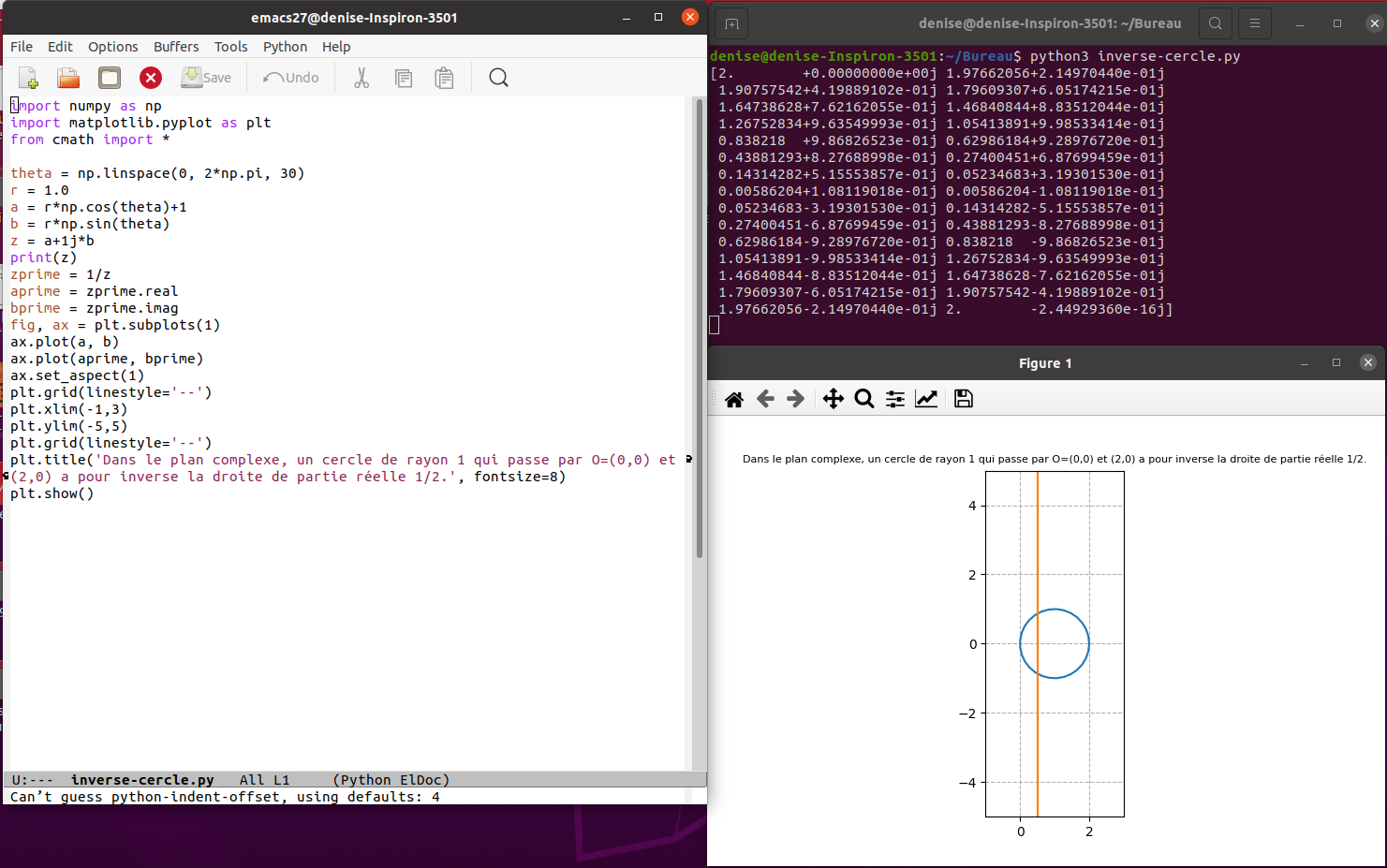1387x868 pixels.
Task: Open edit axis and curve parameters icon
Action: pos(926,399)
